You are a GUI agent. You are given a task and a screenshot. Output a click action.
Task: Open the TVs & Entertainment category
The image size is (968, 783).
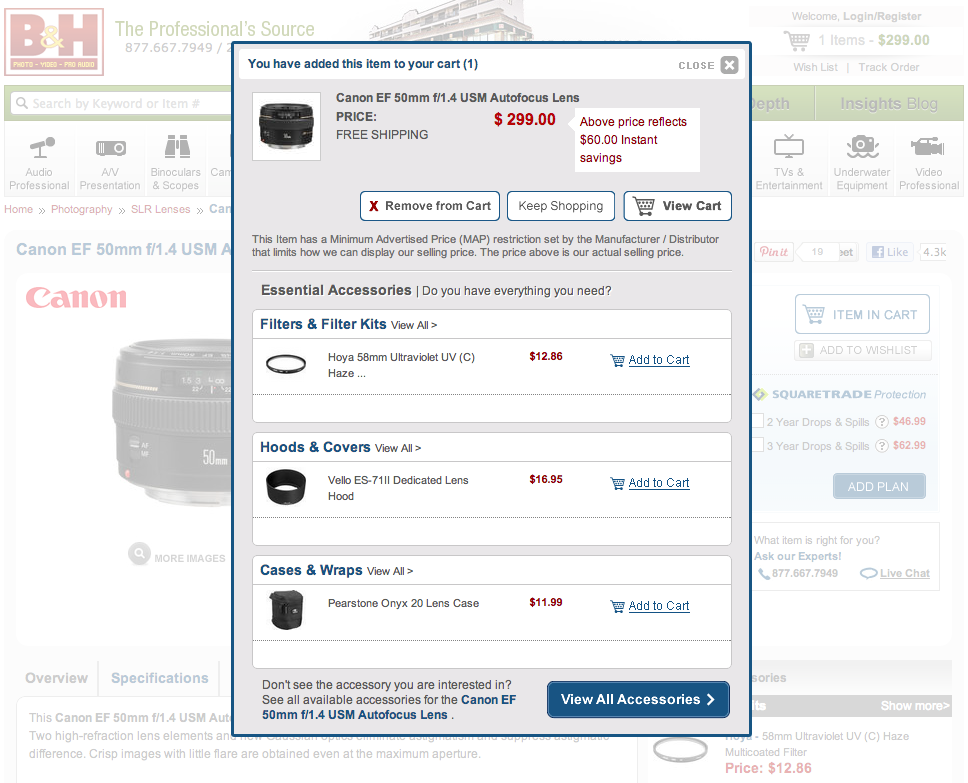tap(789, 164)
